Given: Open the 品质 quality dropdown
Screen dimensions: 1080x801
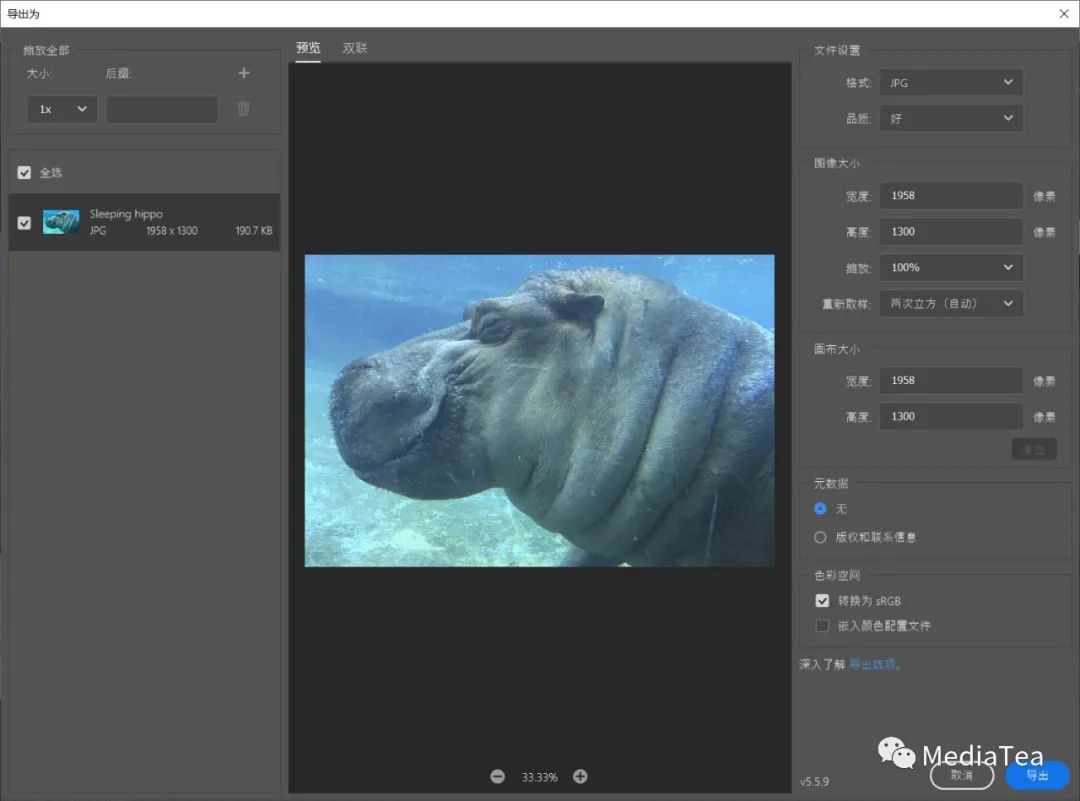Looking at the screenshot, I should [950, 118].
